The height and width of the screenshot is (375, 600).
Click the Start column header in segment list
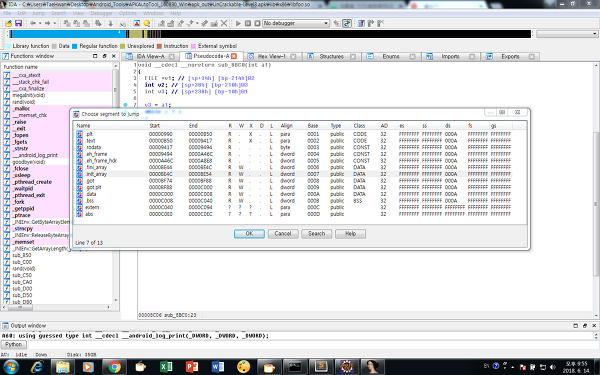coord(167,126)
